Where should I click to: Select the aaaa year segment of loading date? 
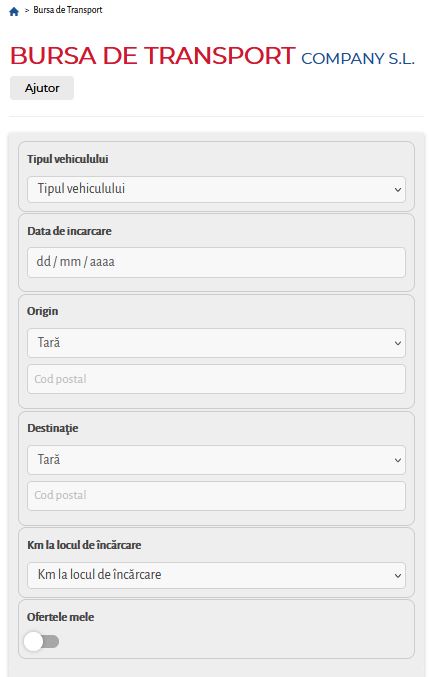[102, 262]
